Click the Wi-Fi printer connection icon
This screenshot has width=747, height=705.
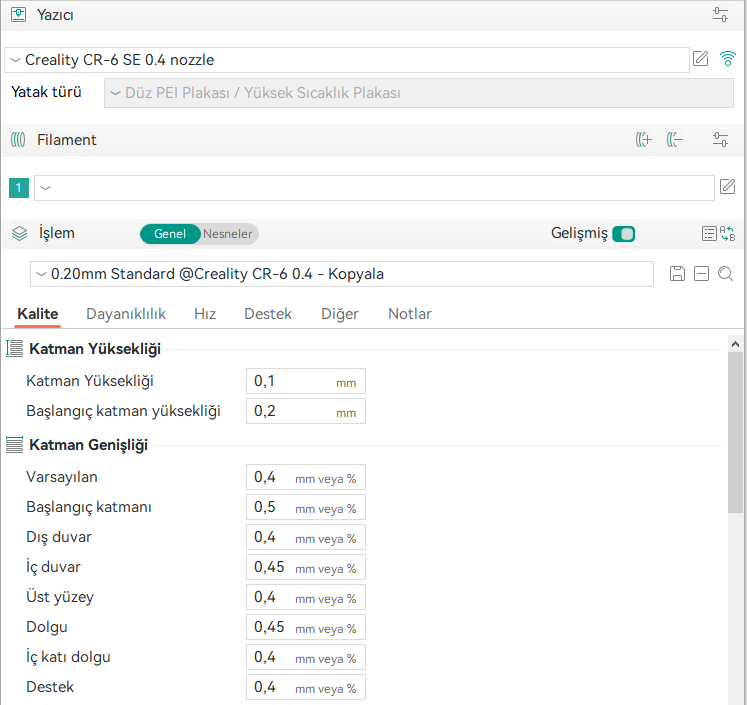pyautogui.click(x=728, y=59)
